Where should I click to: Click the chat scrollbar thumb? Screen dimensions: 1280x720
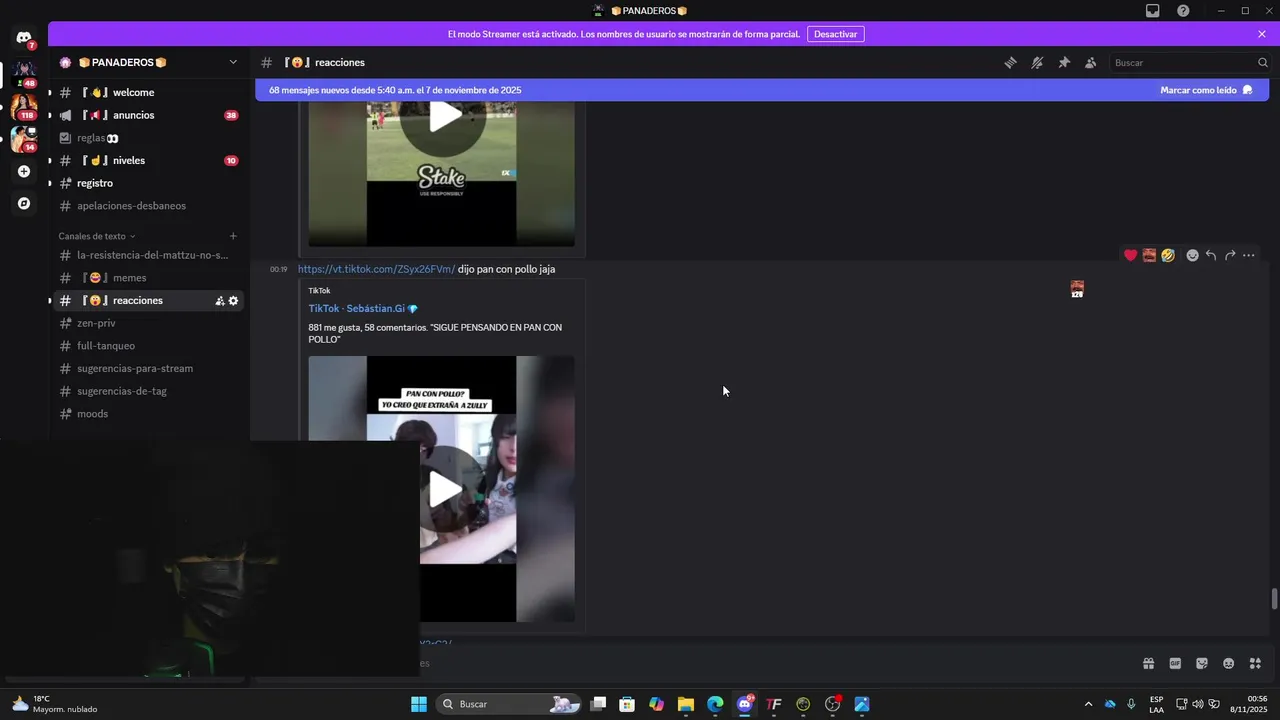(x=1274, y=599)
